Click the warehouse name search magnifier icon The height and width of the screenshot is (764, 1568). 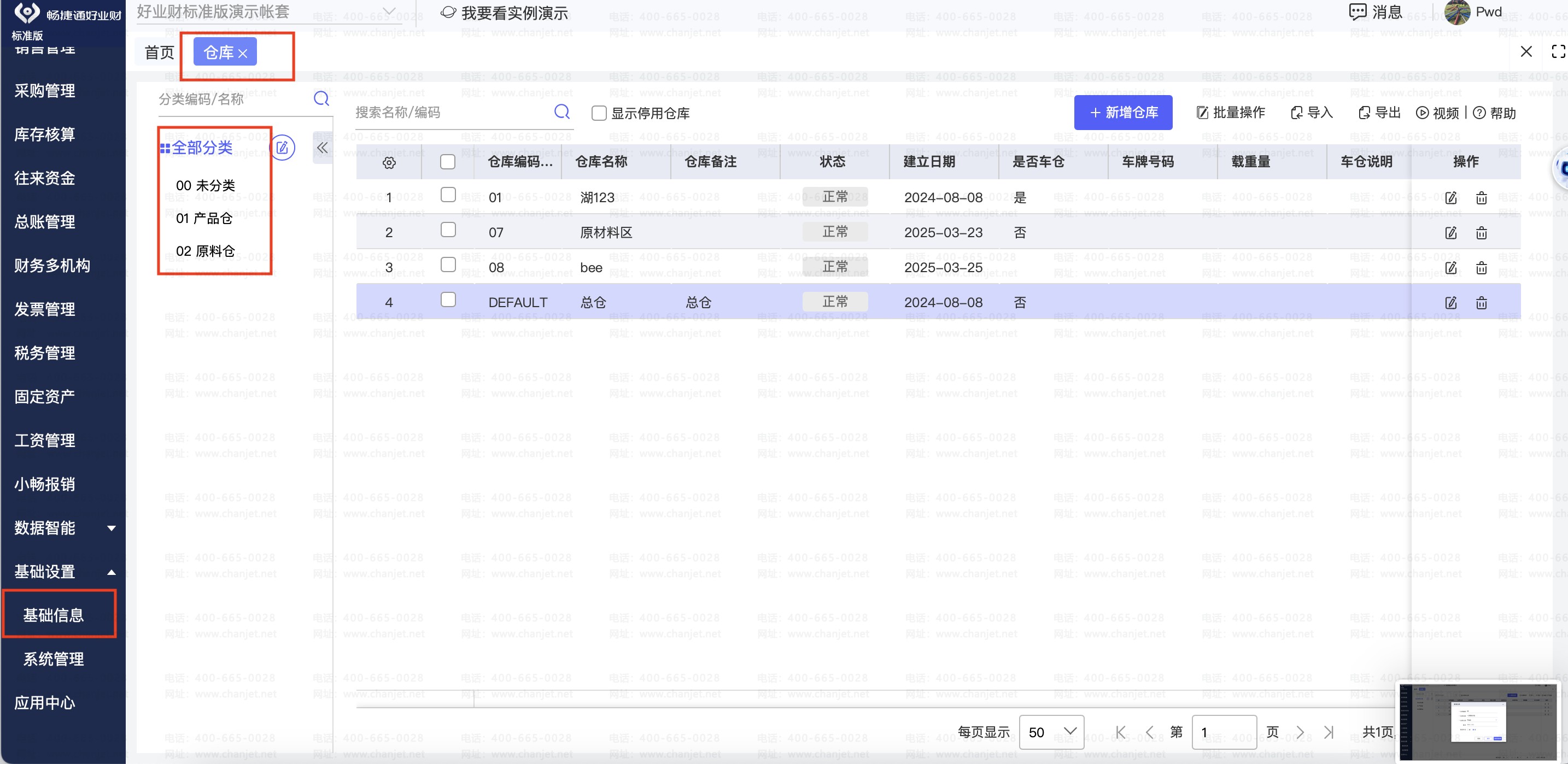click(x=562, y=112)
